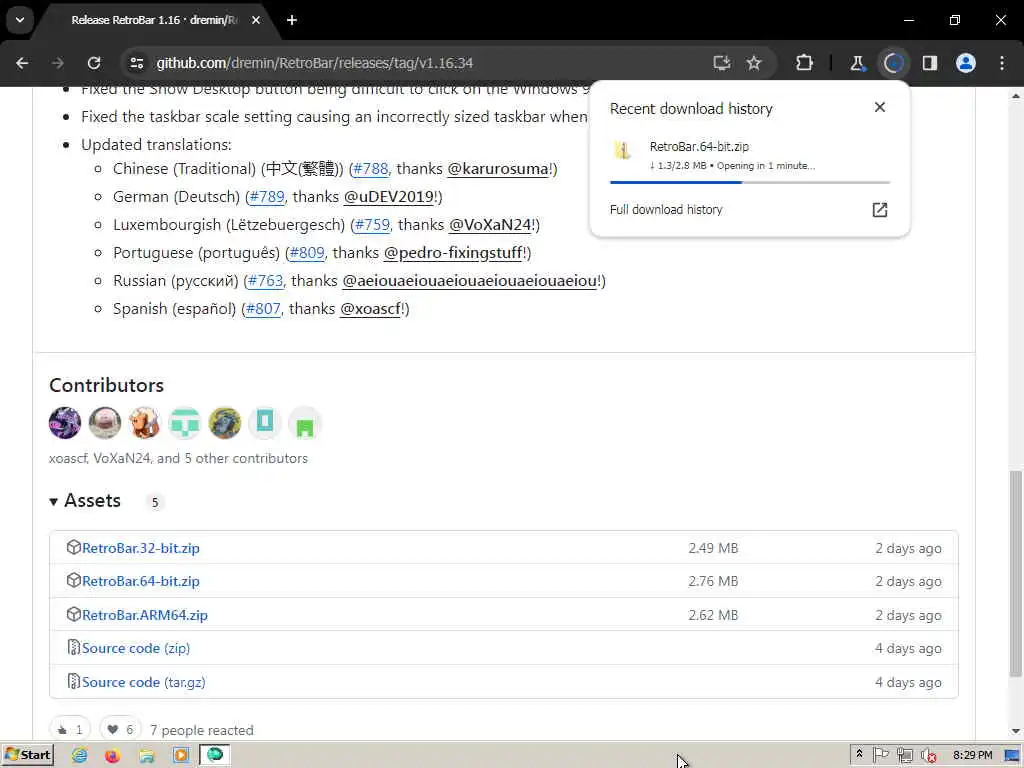Screen dimensions: 1024x768
Task: Open Chrome Labs flask icon
Action: (x=857, y=63)
